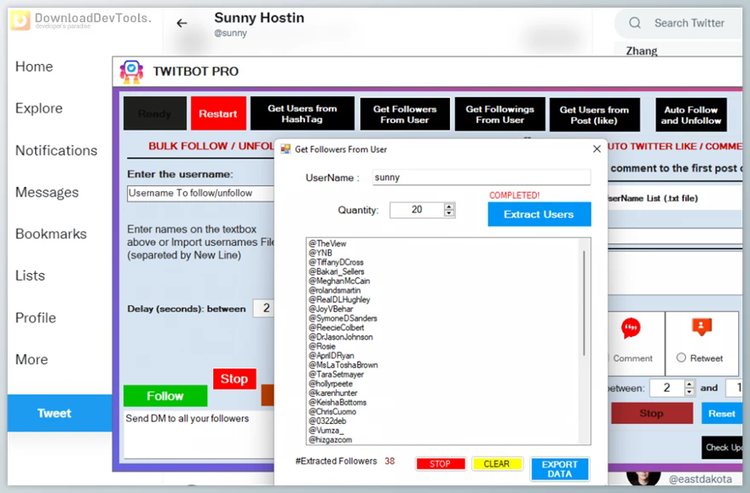Click the blue Extract Users button

(539, 214)
